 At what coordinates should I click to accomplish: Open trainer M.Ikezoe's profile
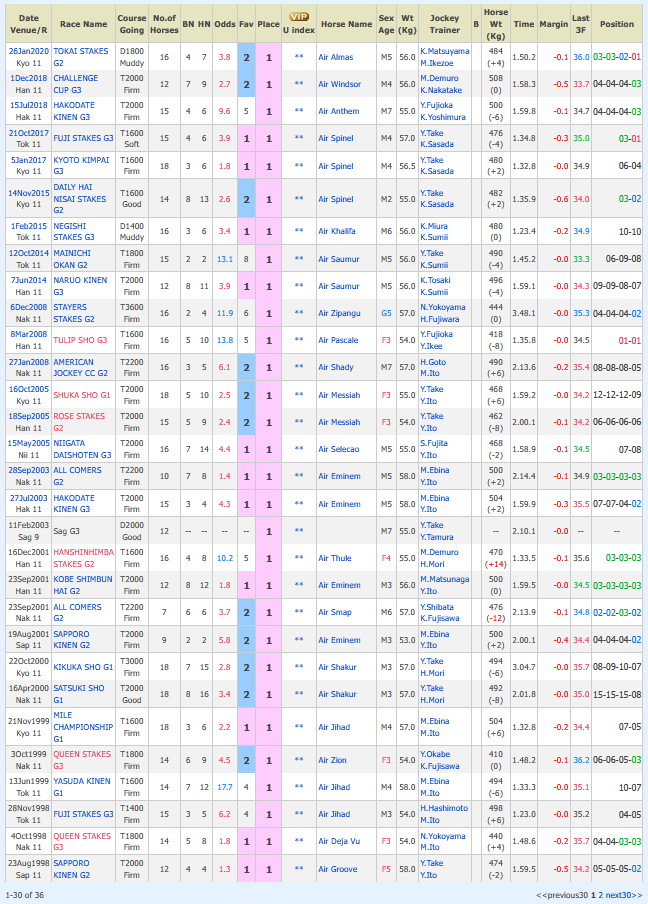(x=436, y=63)
